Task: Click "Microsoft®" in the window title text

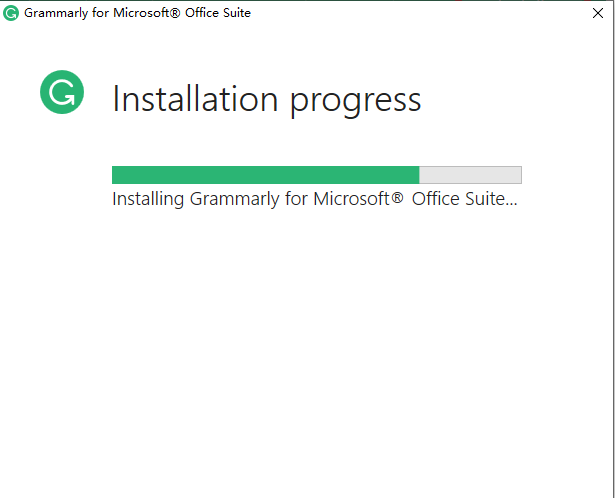Action: (x=147, y=13)
